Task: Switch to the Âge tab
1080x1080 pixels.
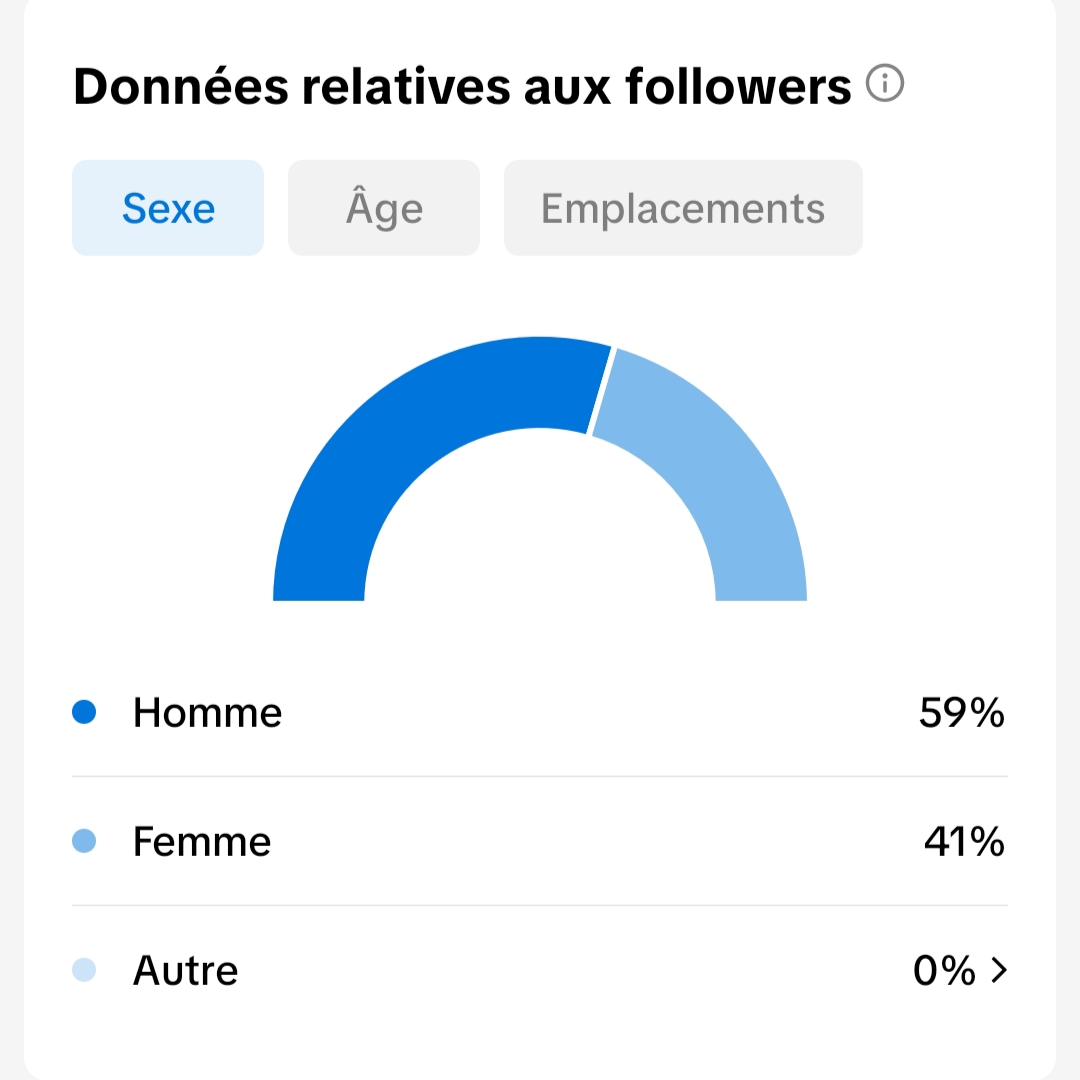Action: click(384, 208)
